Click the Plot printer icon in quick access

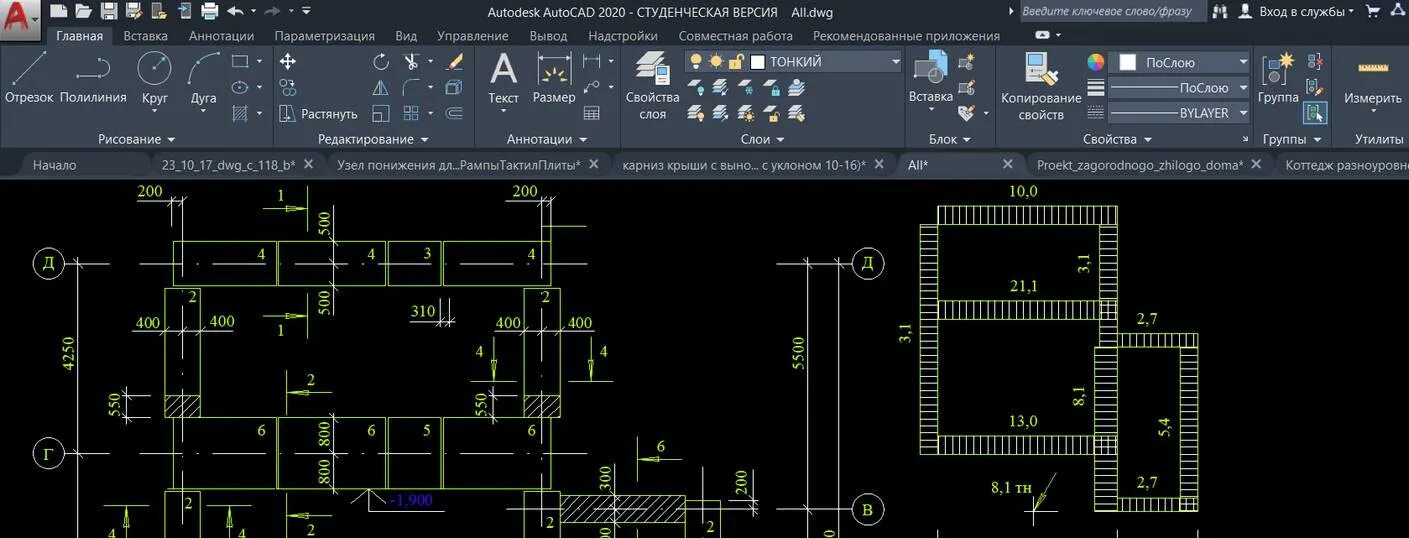[x=209, y=12]
